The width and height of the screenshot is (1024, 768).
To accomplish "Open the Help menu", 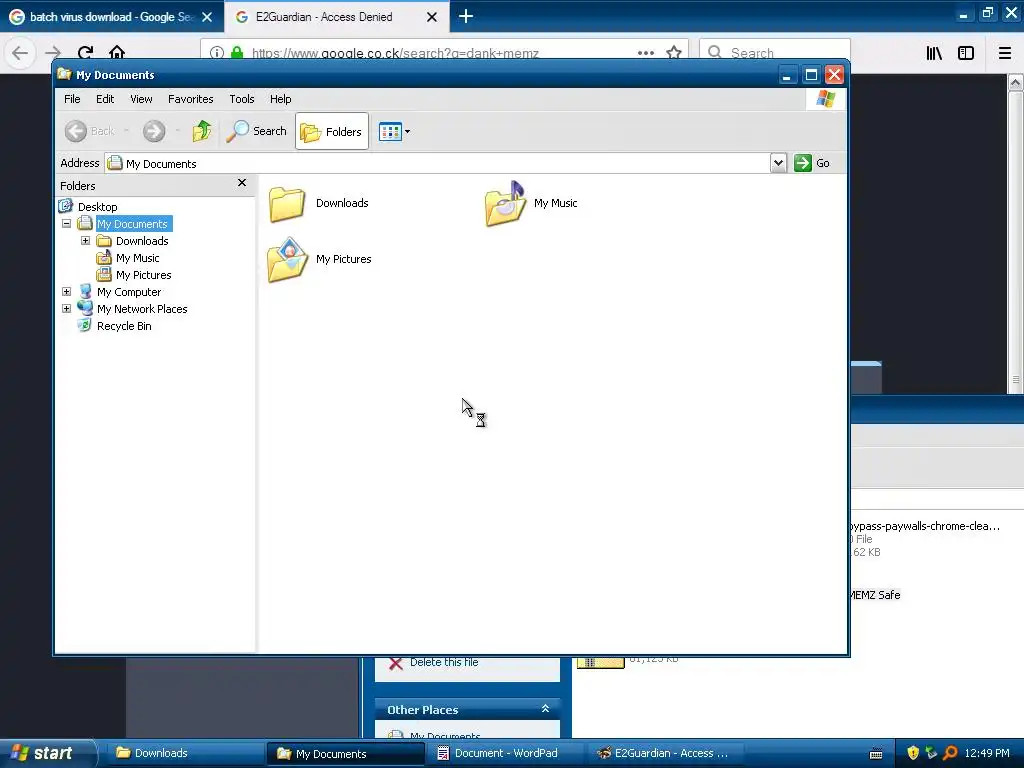I will [280, 99].
